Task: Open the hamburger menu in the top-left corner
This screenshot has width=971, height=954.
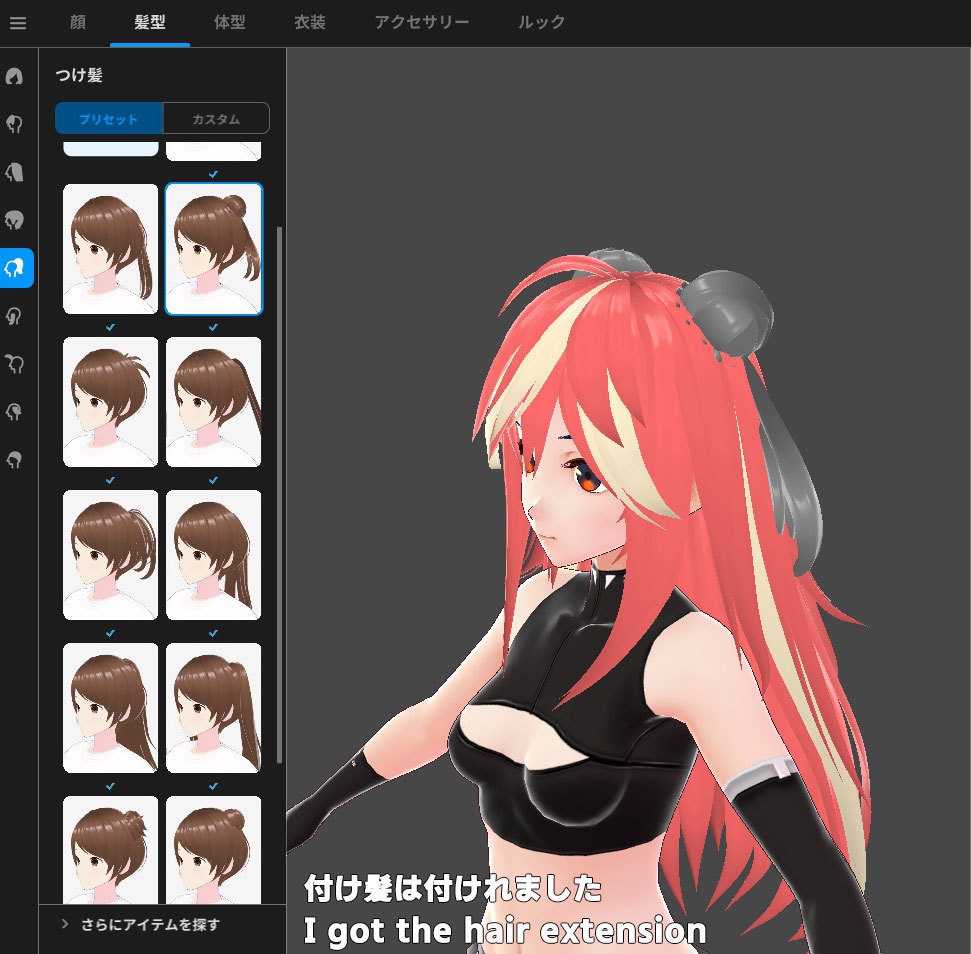Action: (18, 23)
